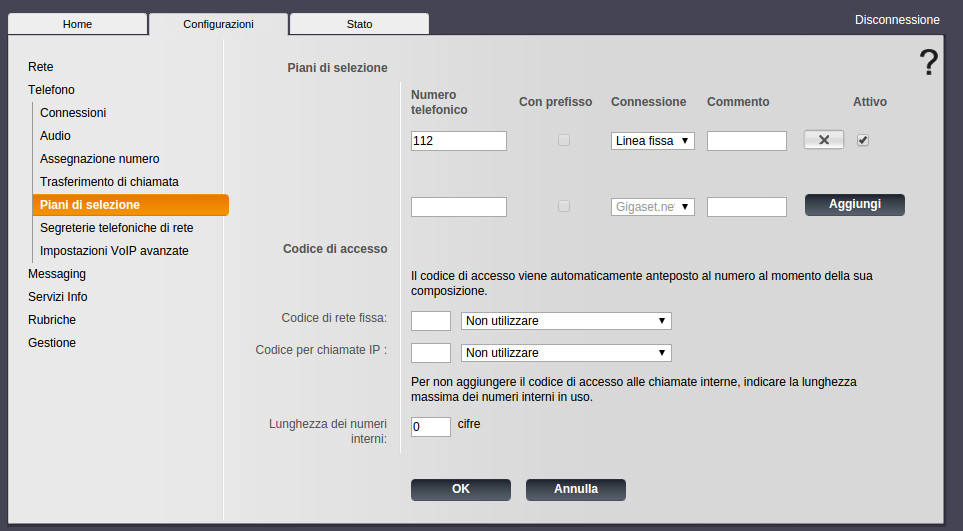This screenshot has width=963, height=531.
Task: Click the Annulla button
Action: (x=576, y=489)
